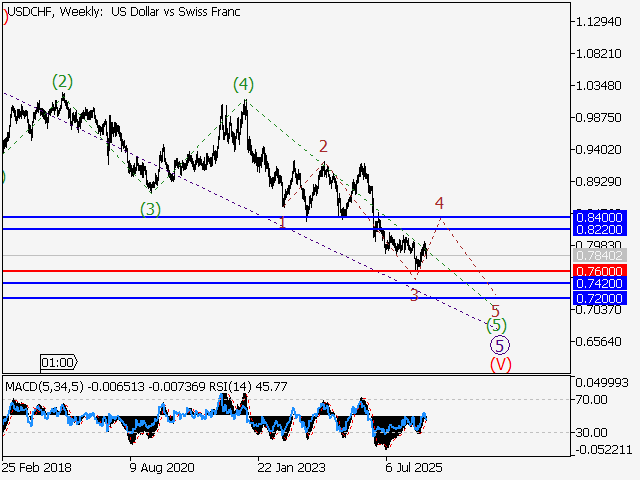Click the 01:00 time label box
The height and width of the screenshot is (480, 640).
pos(58,362)
